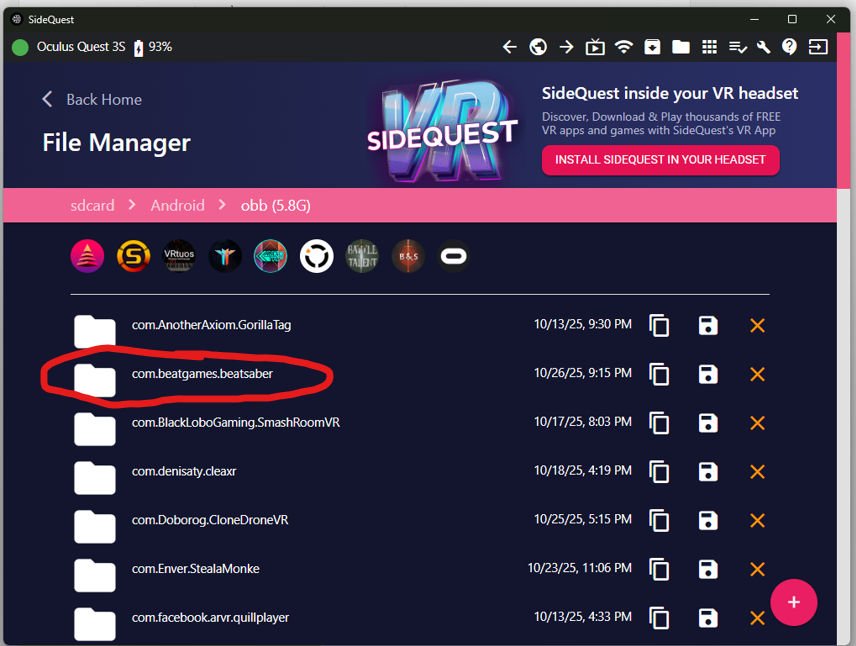Image resolution: width=856 pixels, height=646 pixels.
Task: Copy path of the com.beatgames.beatsaber folder
Action: click(x=659, y=374)
